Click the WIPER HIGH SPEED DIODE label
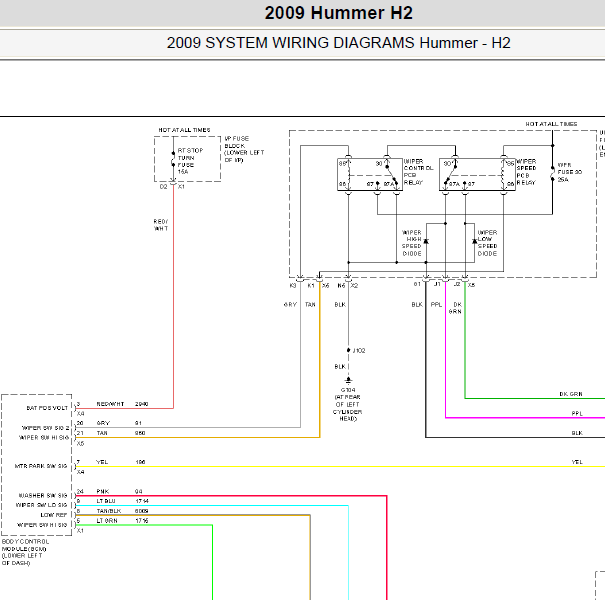 (412, 243)
